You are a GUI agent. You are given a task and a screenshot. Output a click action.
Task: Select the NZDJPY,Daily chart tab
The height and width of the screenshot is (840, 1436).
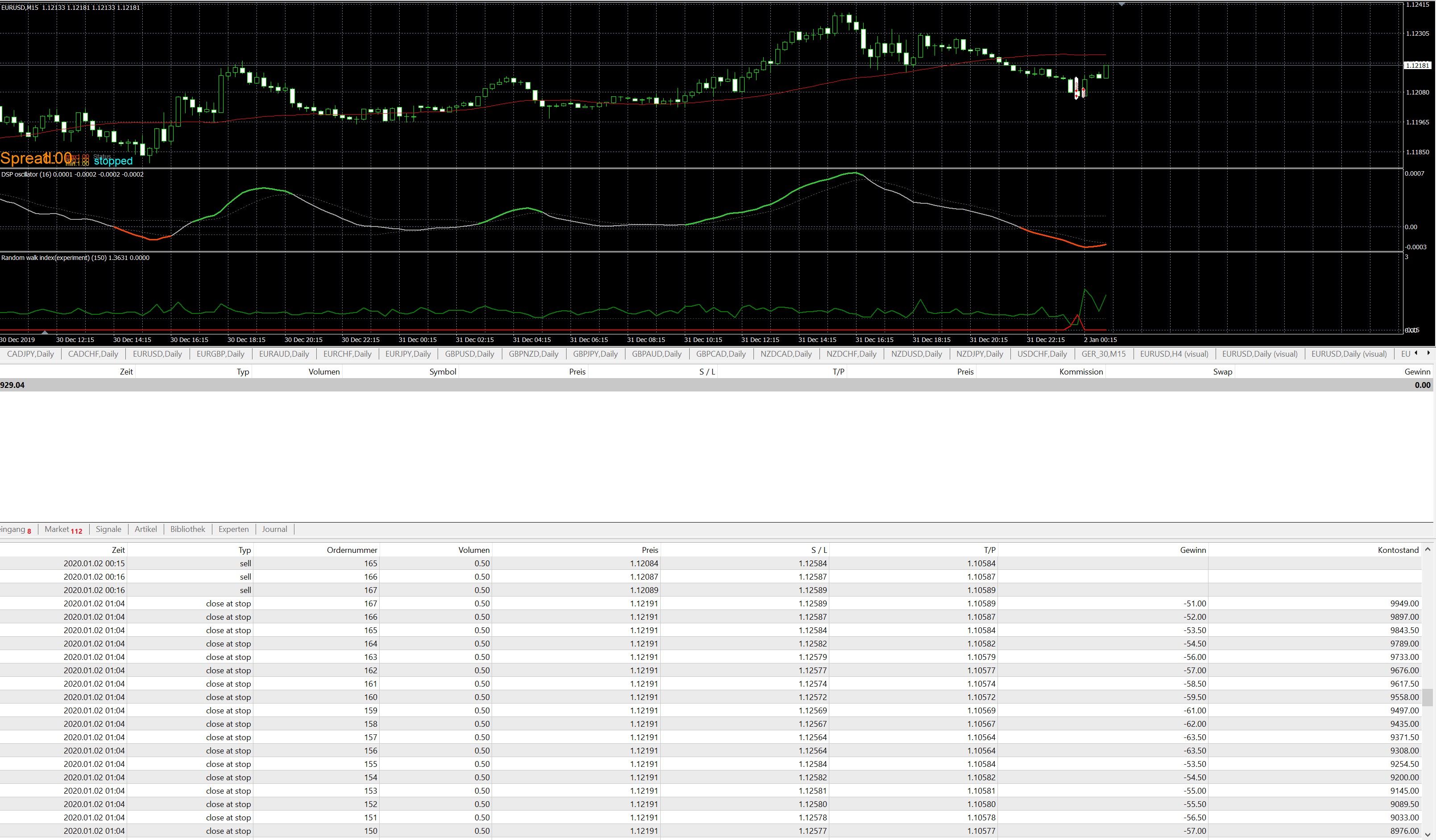[980, 354]
